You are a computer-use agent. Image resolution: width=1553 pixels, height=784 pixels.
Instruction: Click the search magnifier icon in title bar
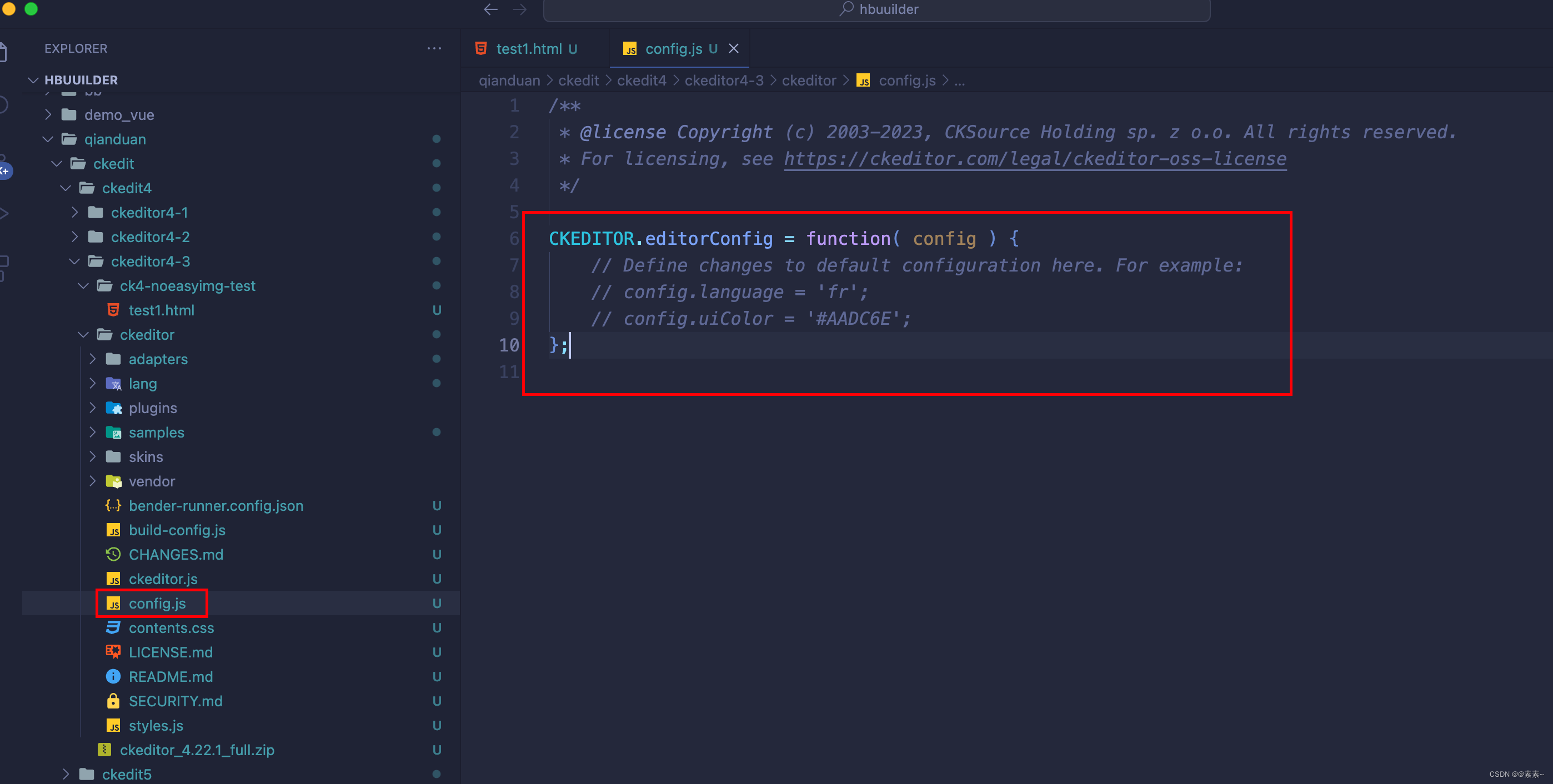tap(846, 8)
